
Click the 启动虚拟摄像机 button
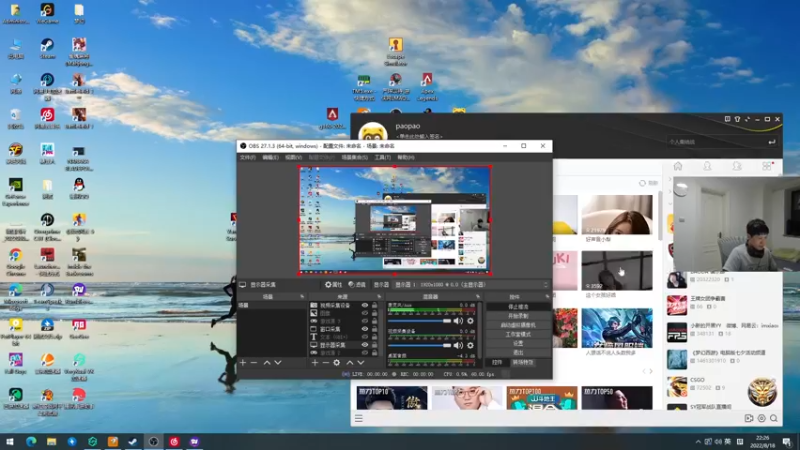pos(518,325)
